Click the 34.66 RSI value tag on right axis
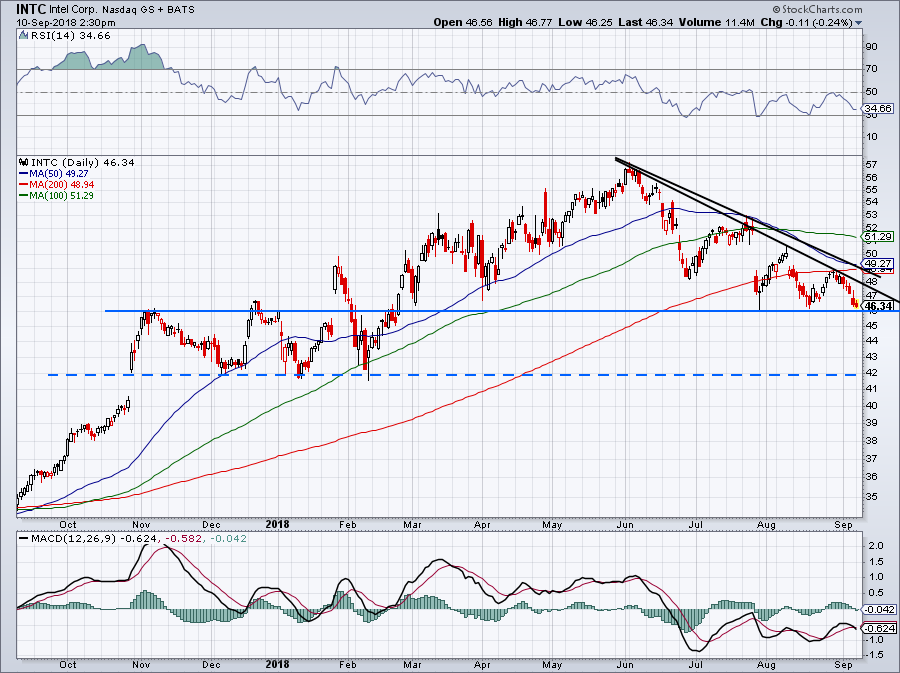This screenshot has height=673, width=900. click(x=878, y=108)
